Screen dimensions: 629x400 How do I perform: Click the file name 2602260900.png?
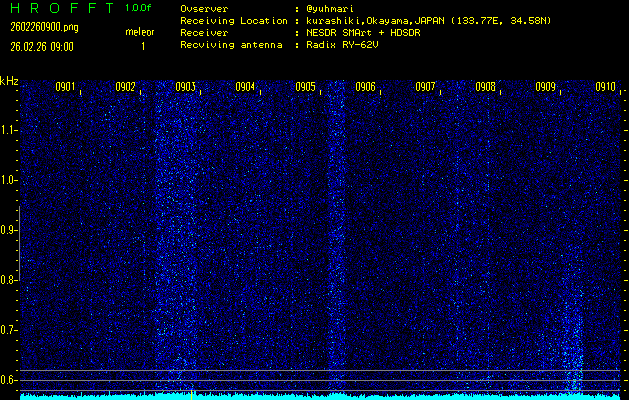pyautogui.click(x=45, y=27)
